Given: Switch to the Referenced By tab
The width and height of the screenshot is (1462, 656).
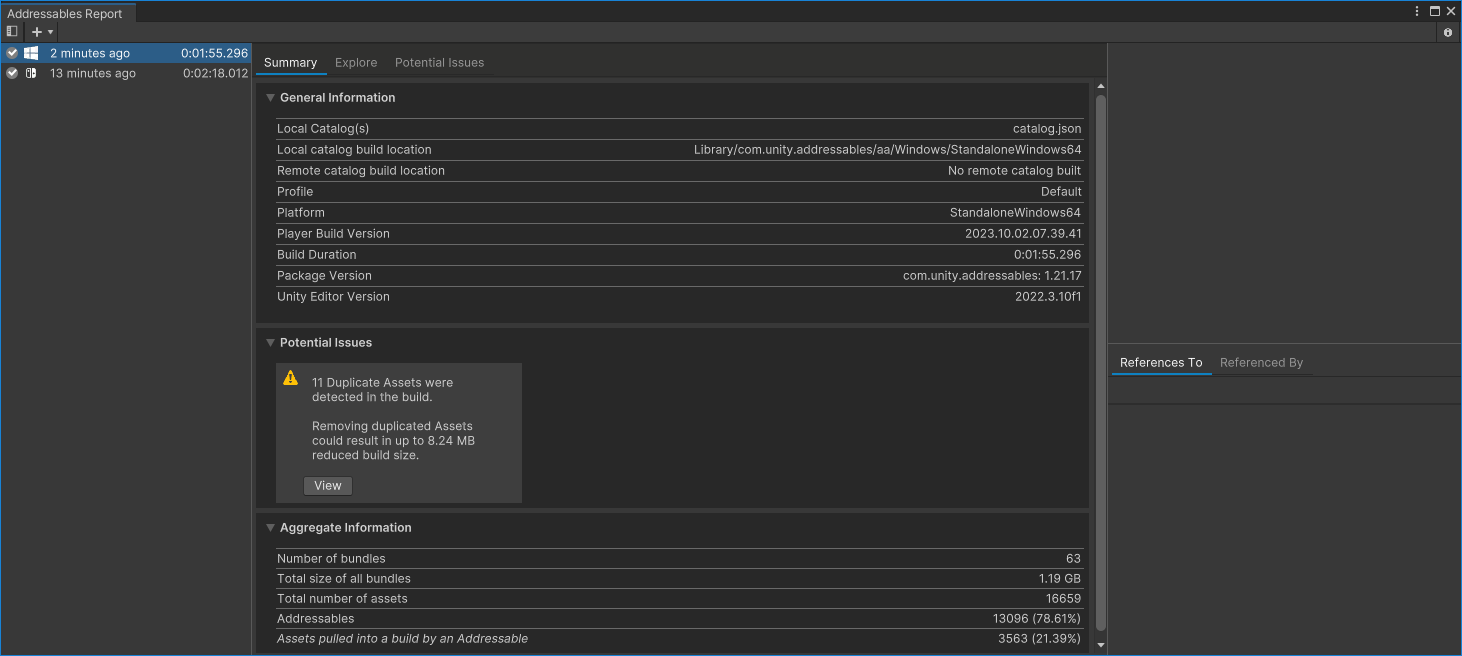Looking at the screenshot, I should (1261, 362).
